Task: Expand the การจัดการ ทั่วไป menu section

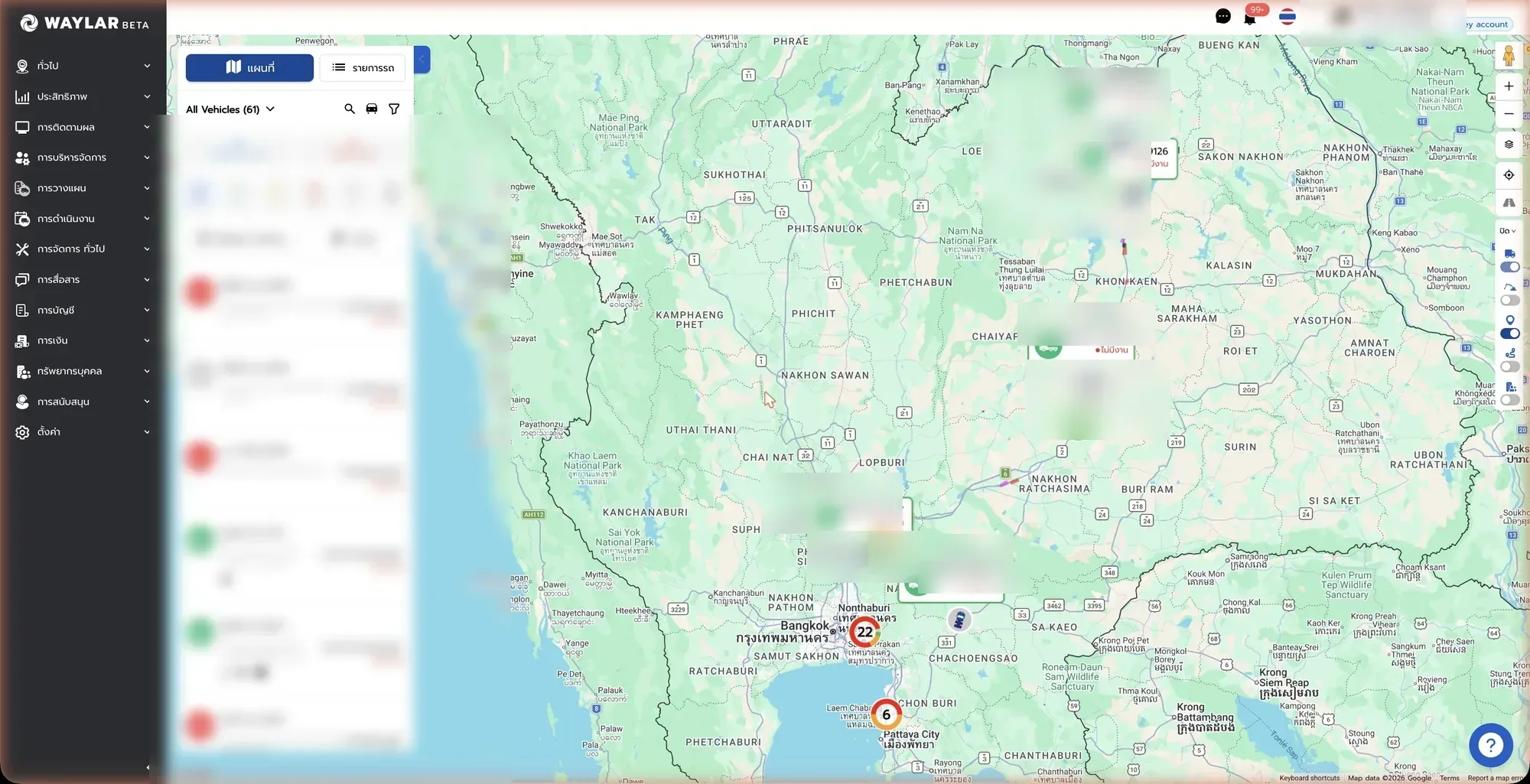Action: pos(83,249)
